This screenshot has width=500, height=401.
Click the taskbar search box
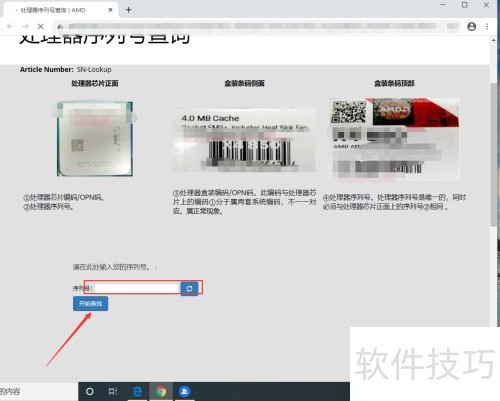[39, 391]
